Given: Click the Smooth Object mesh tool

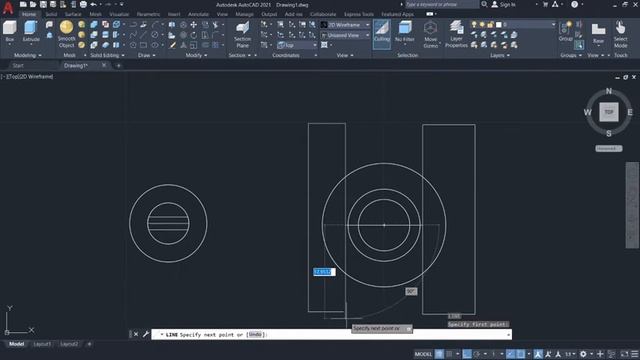Looking at the screenshot, I should [67, 33].
